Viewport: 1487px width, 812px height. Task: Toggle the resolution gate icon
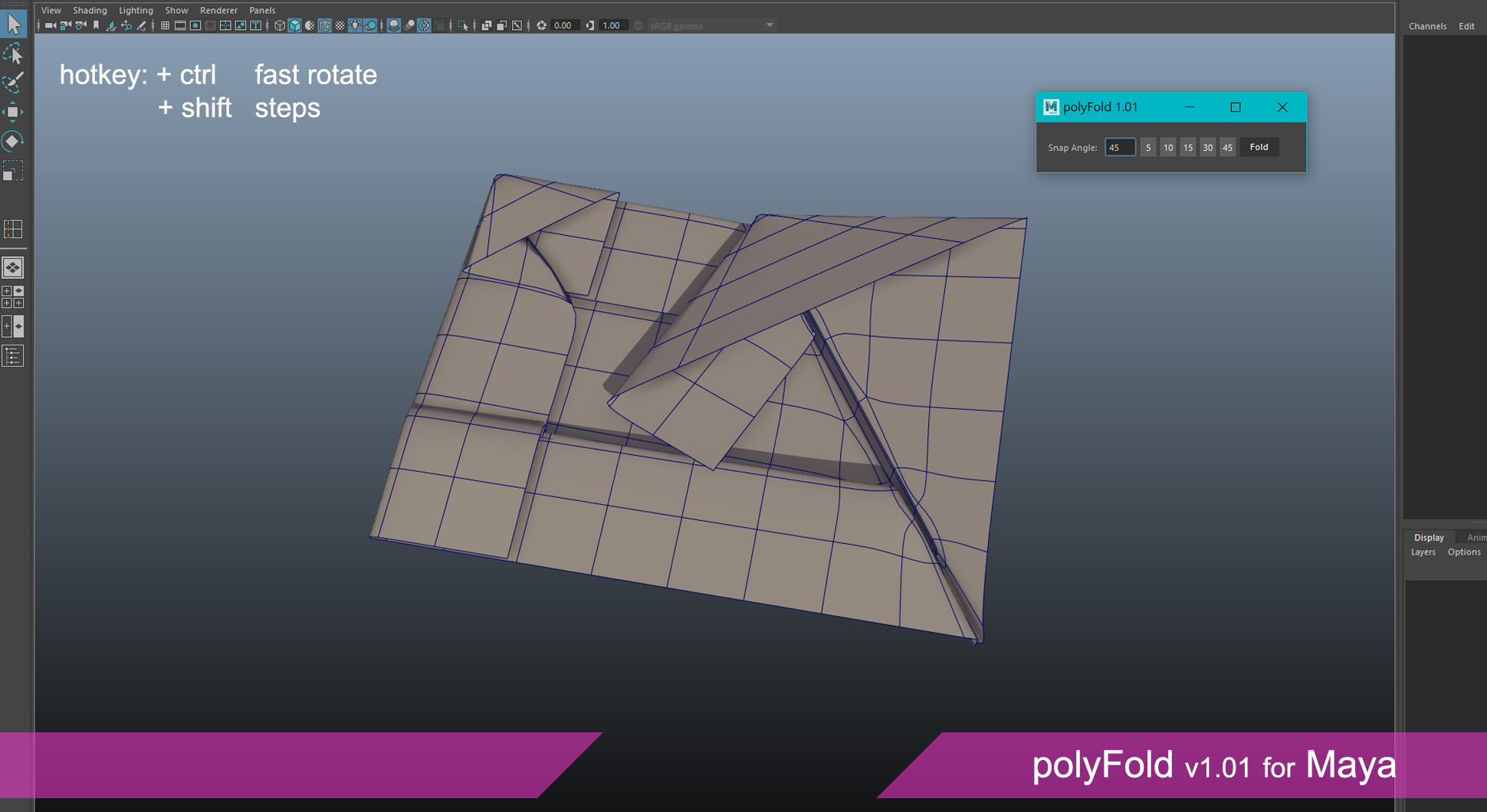(x=195, y=25)
